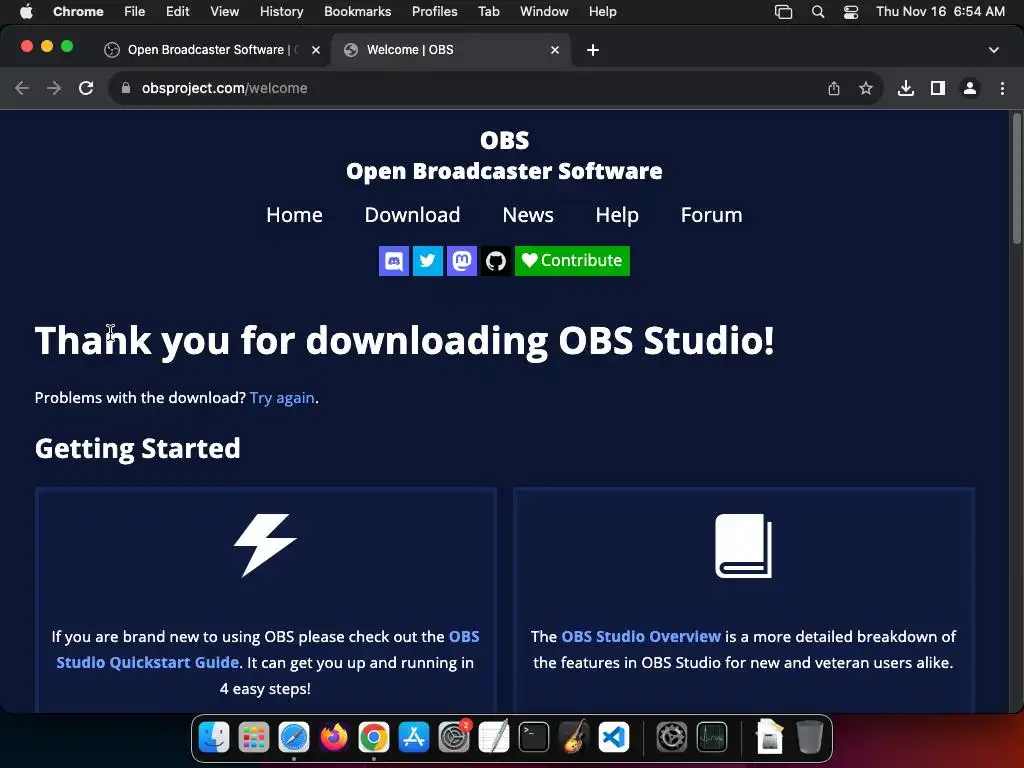Click the site lock icon
This screenshot has height=768, width=1024.
(126, 88)
